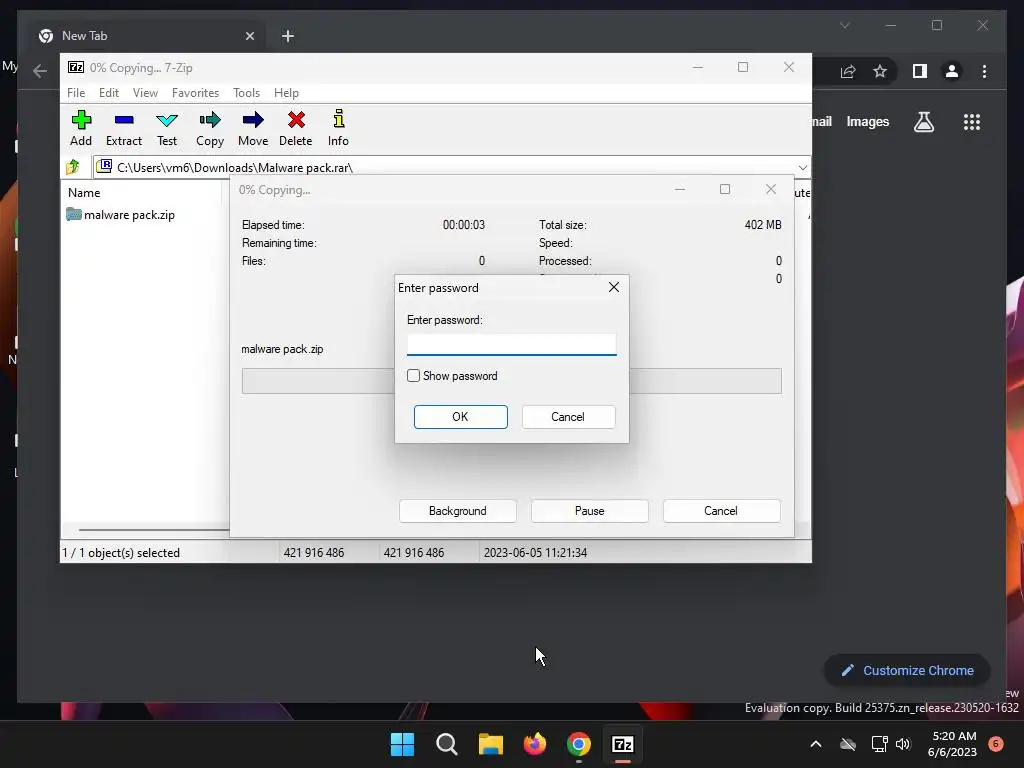The width and height of the screenshot is (1024, 768).
Task: Click the Chrome back arrow
Action: [x=40, y=71]
